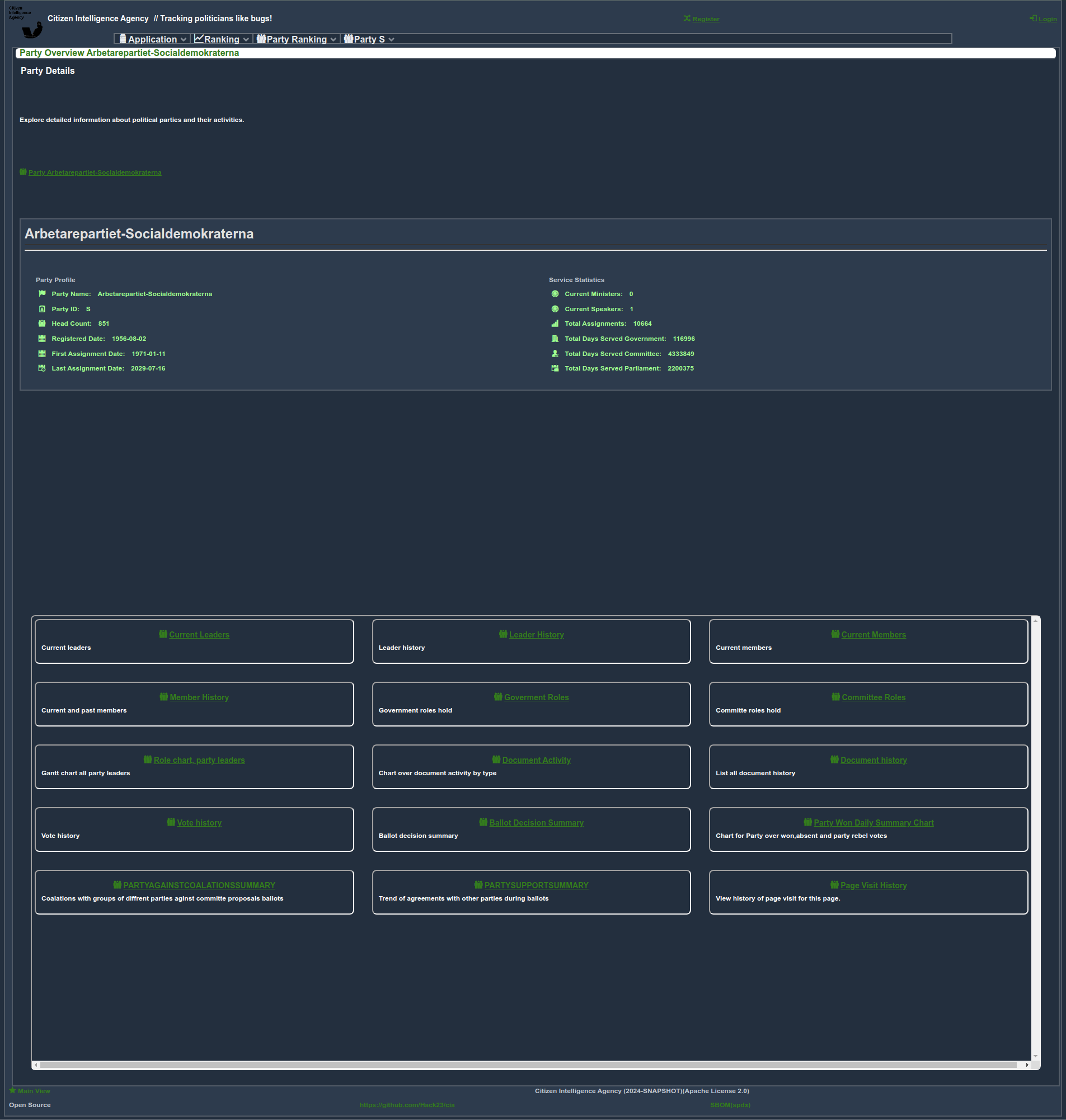
Task: Open the Goverment Roles link
Action: [x=537, y=697]
